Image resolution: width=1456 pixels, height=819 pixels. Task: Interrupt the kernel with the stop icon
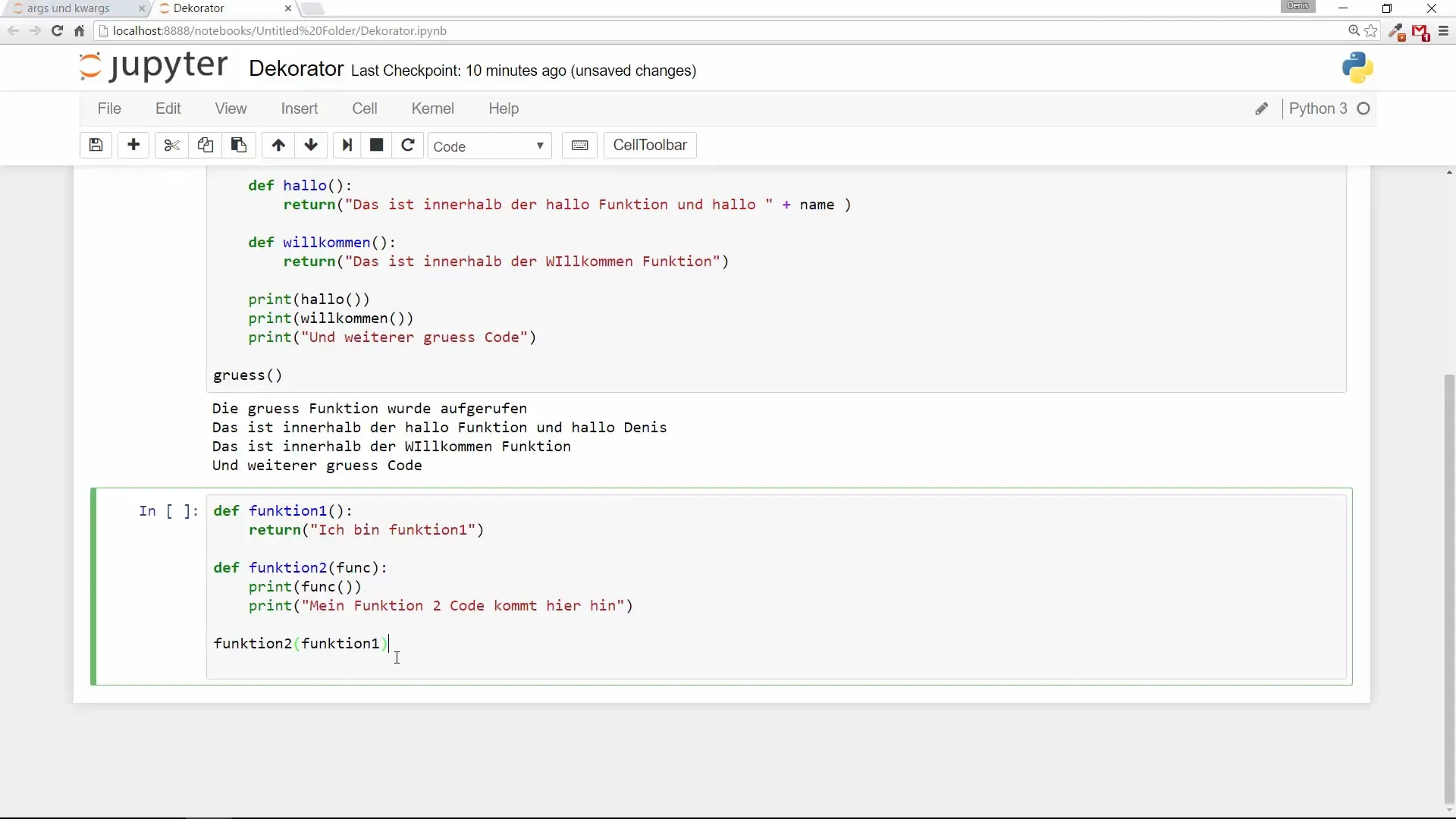(376, 145)
